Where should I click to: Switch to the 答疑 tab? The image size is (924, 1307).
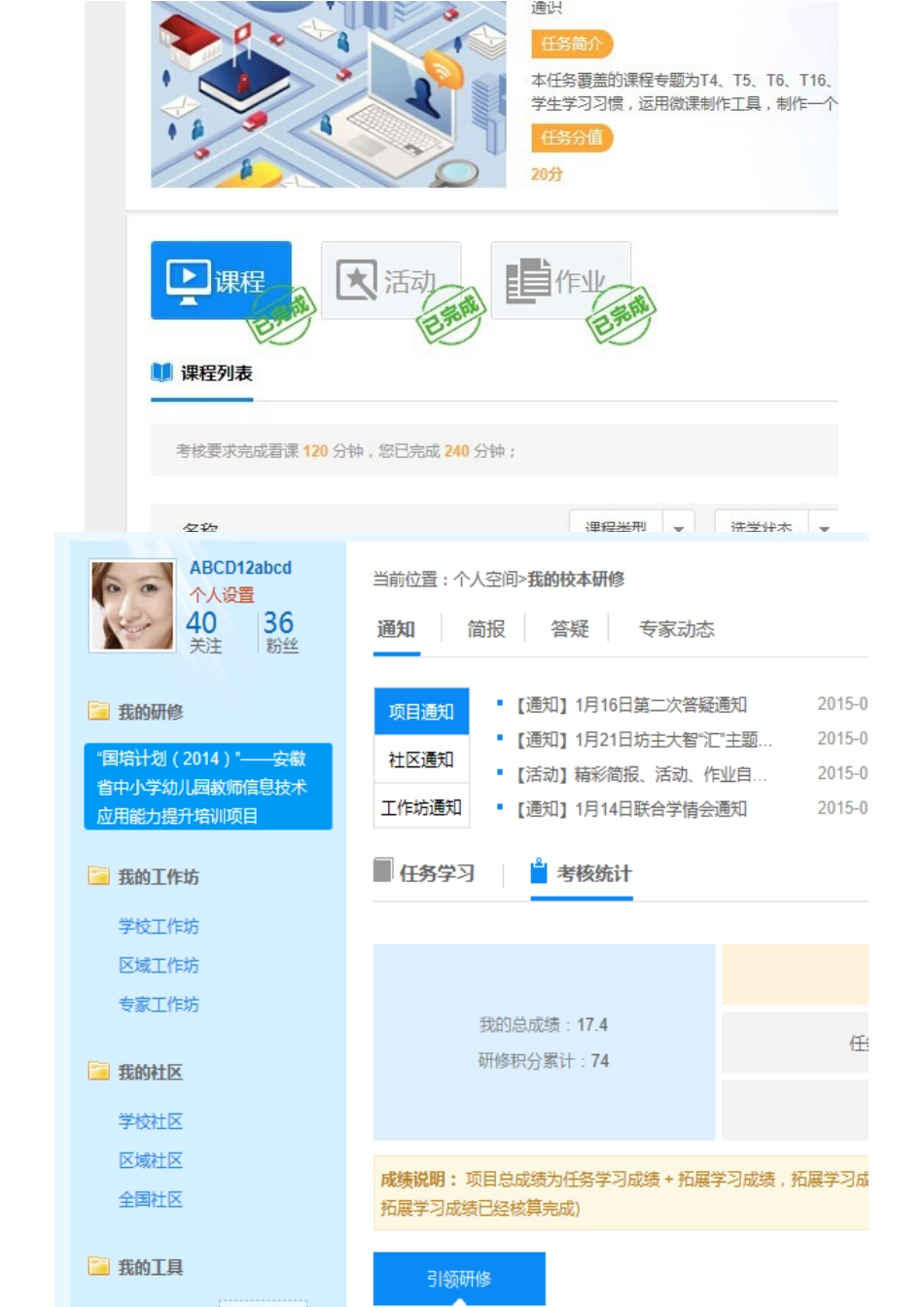(x=570, y=629)
